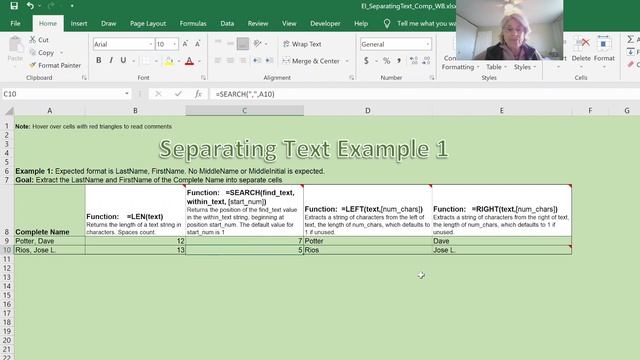
Task: Open the View tab
Action: (x=289, y=23)
